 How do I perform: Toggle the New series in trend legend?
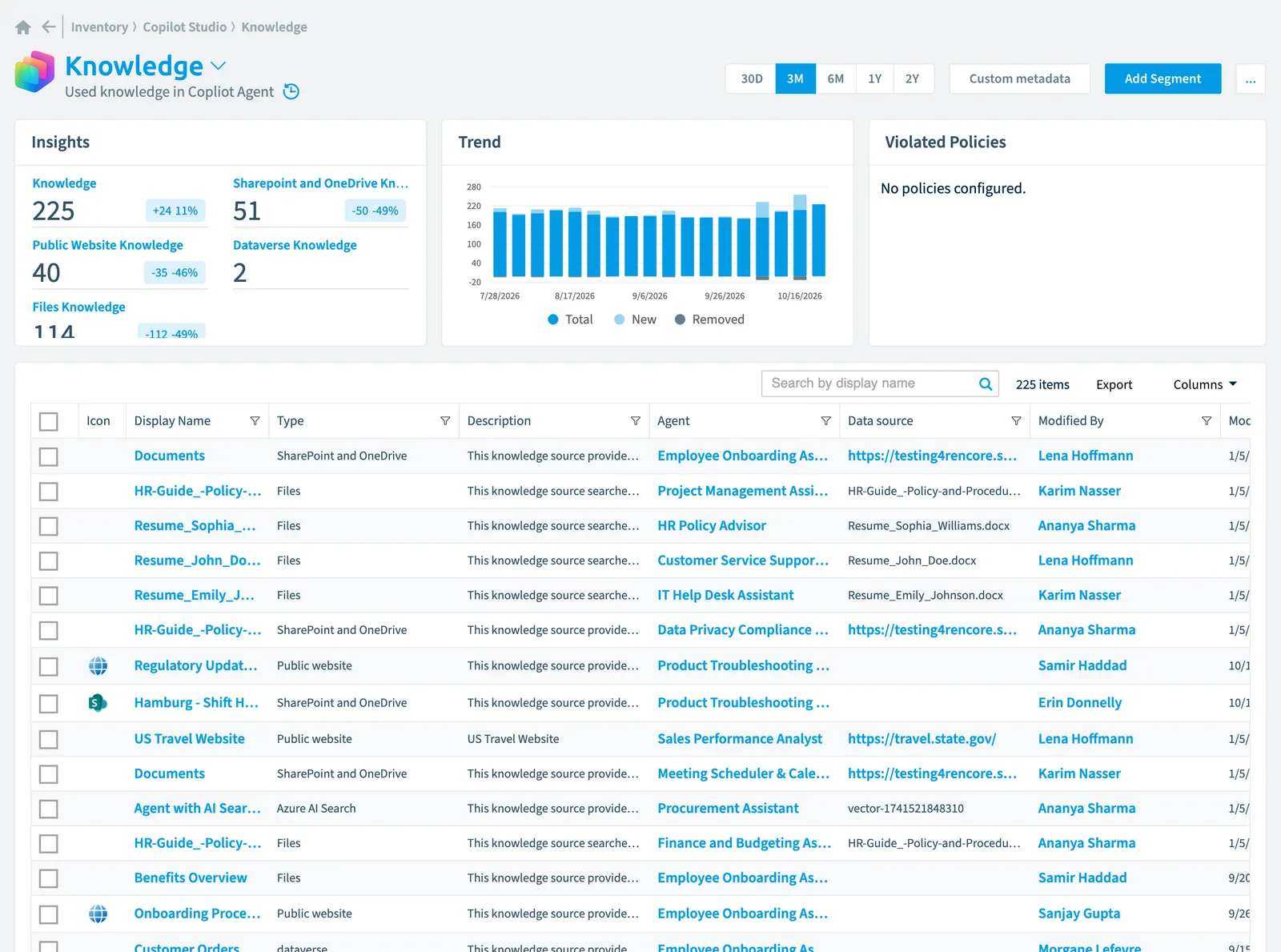[635, 319]
